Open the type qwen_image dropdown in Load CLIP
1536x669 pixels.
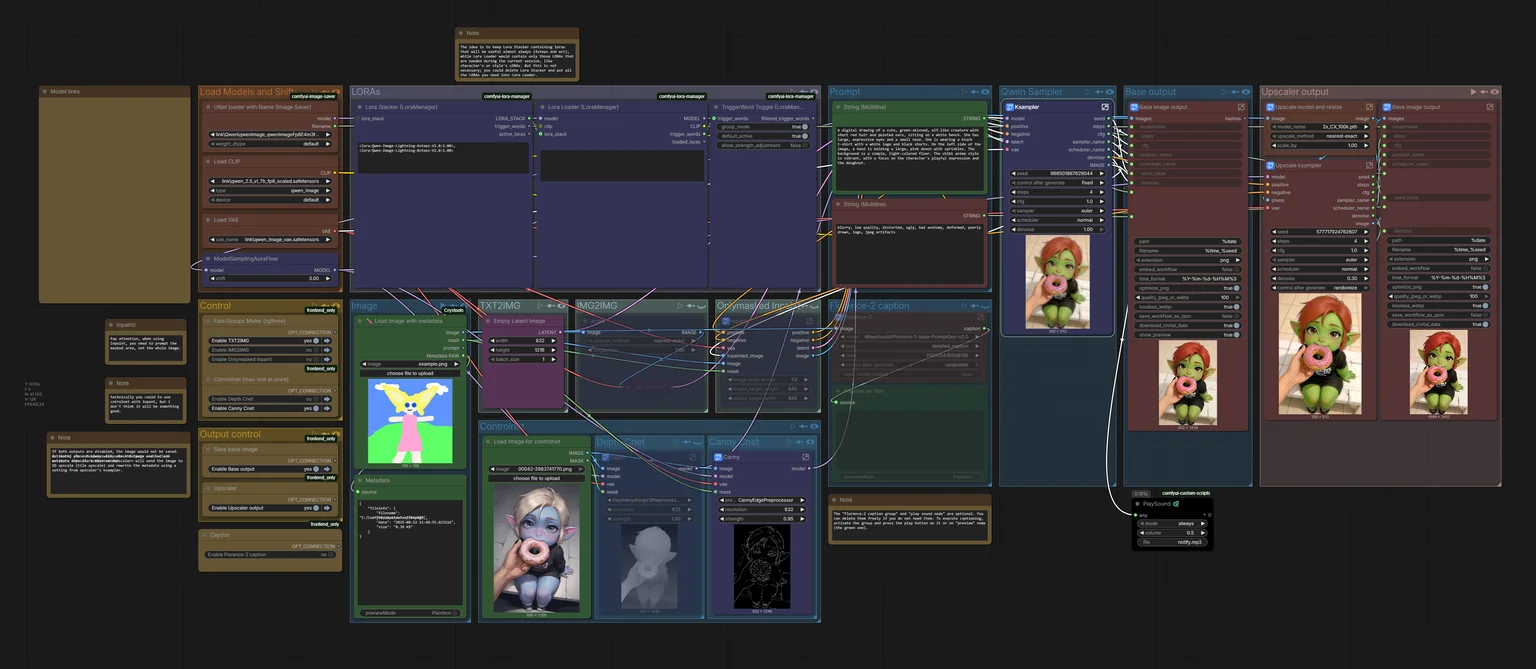[x=270, y=190]
